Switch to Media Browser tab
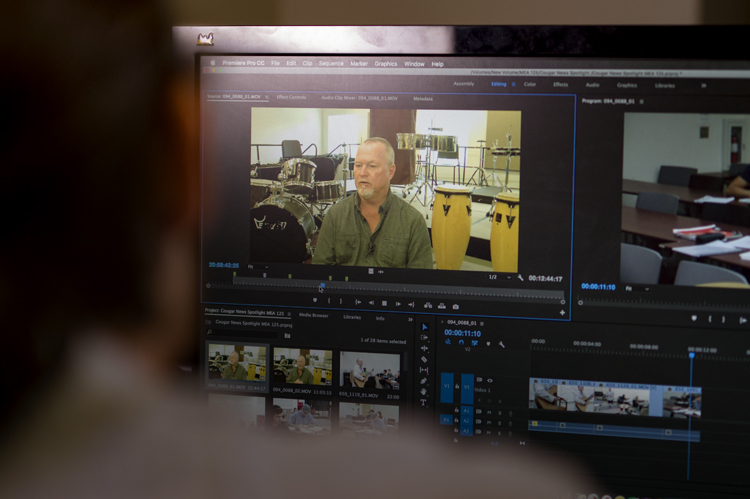 click(x=313, y=315)
